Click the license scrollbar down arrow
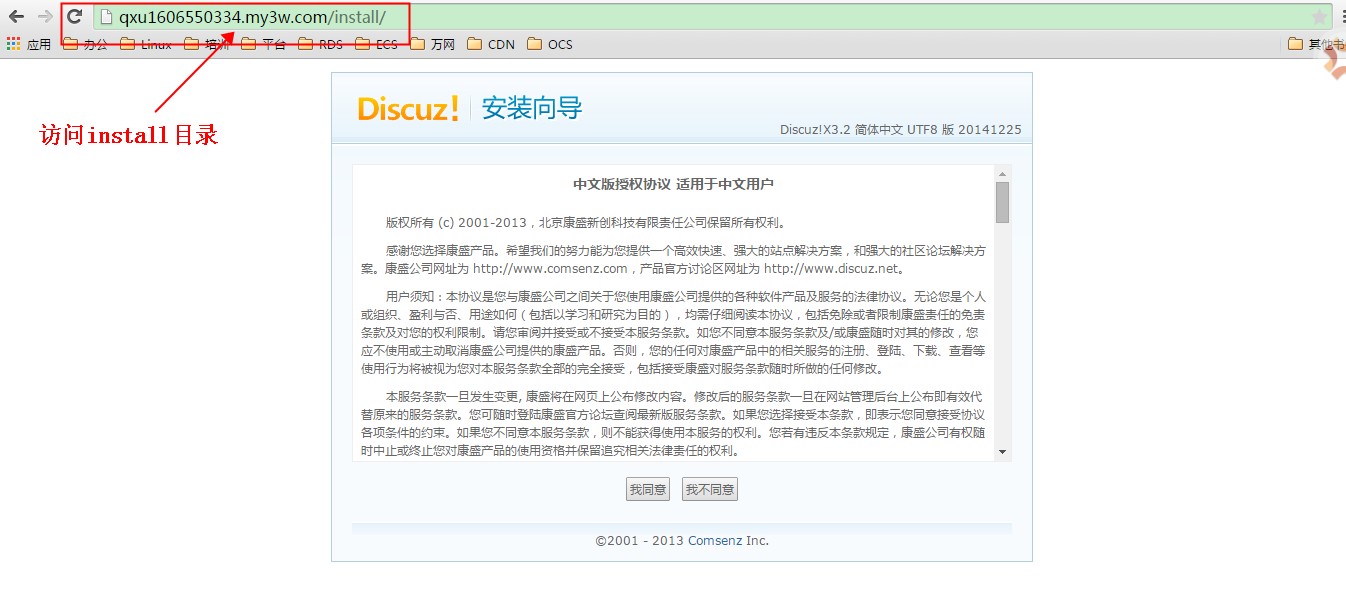 tap(1002, 452)
